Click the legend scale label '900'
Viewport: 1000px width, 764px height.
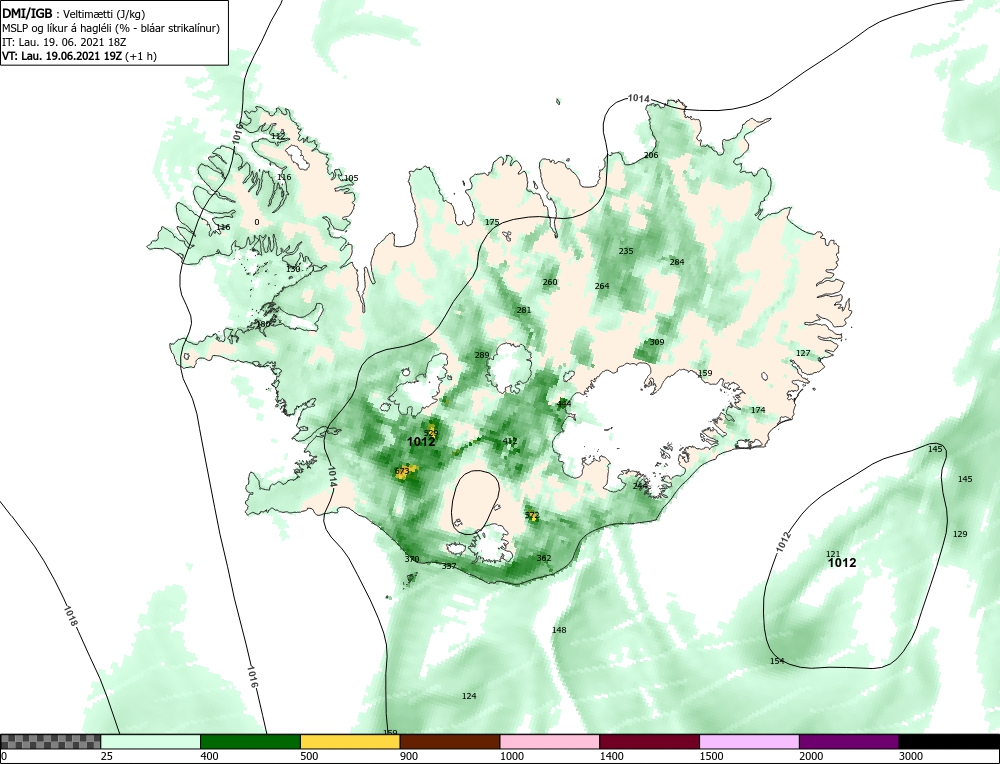pyautogui.click(x=408, y=756)
